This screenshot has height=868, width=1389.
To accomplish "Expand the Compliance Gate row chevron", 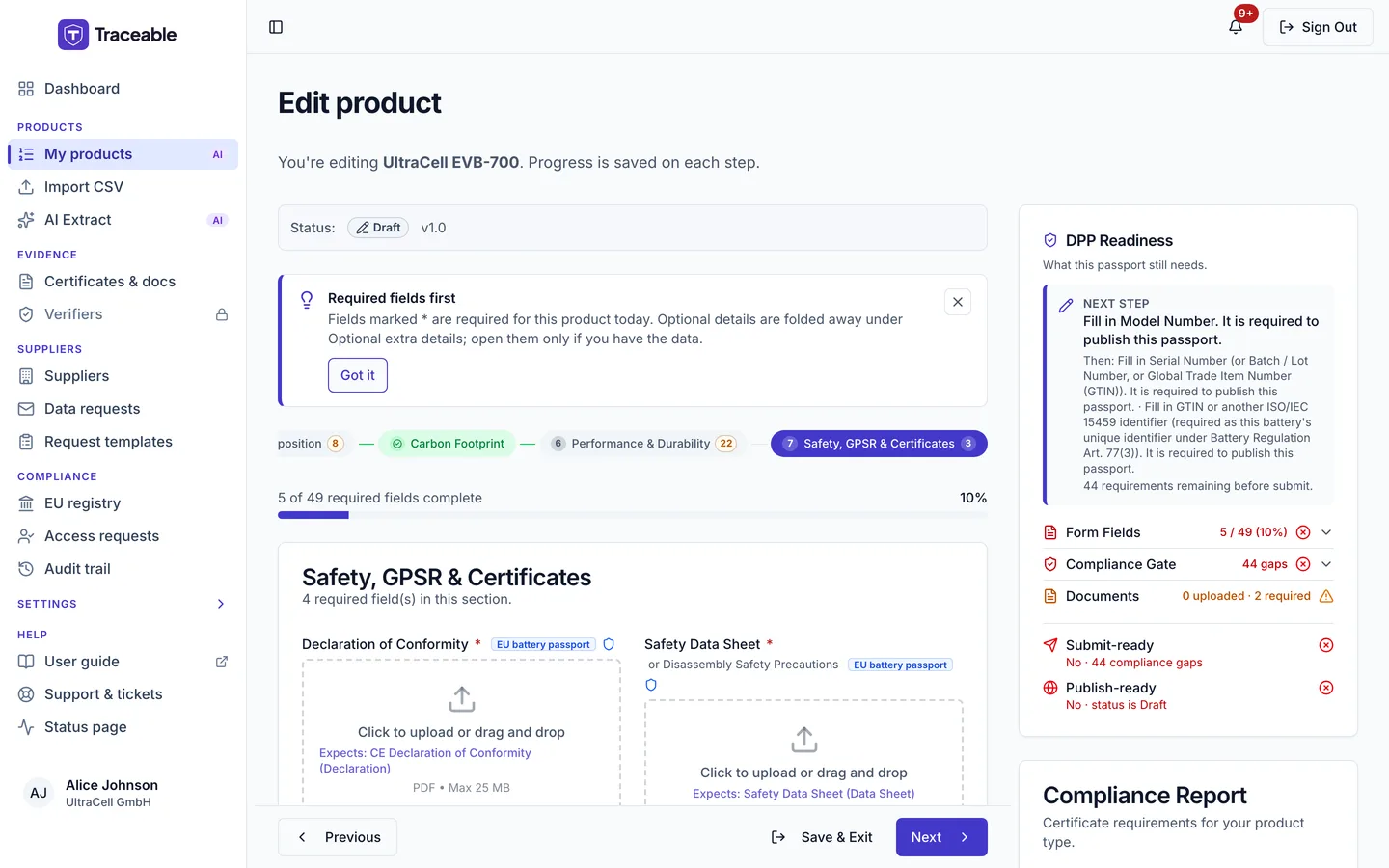I will pos(1326,564).
